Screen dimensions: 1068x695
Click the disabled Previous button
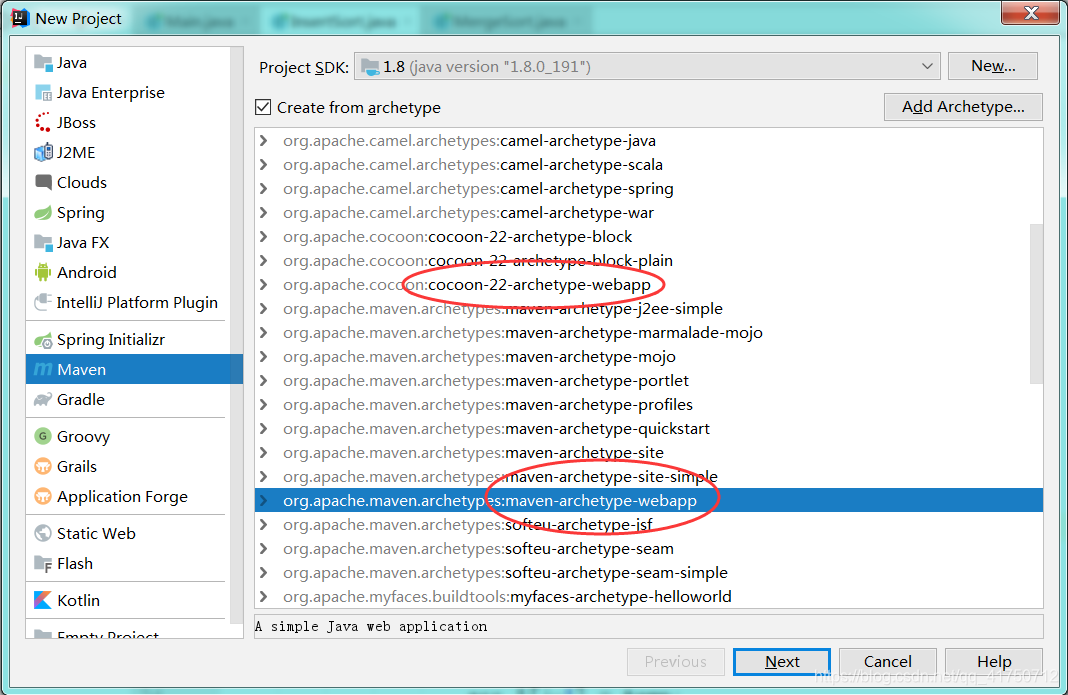click(x=676, y=662)
